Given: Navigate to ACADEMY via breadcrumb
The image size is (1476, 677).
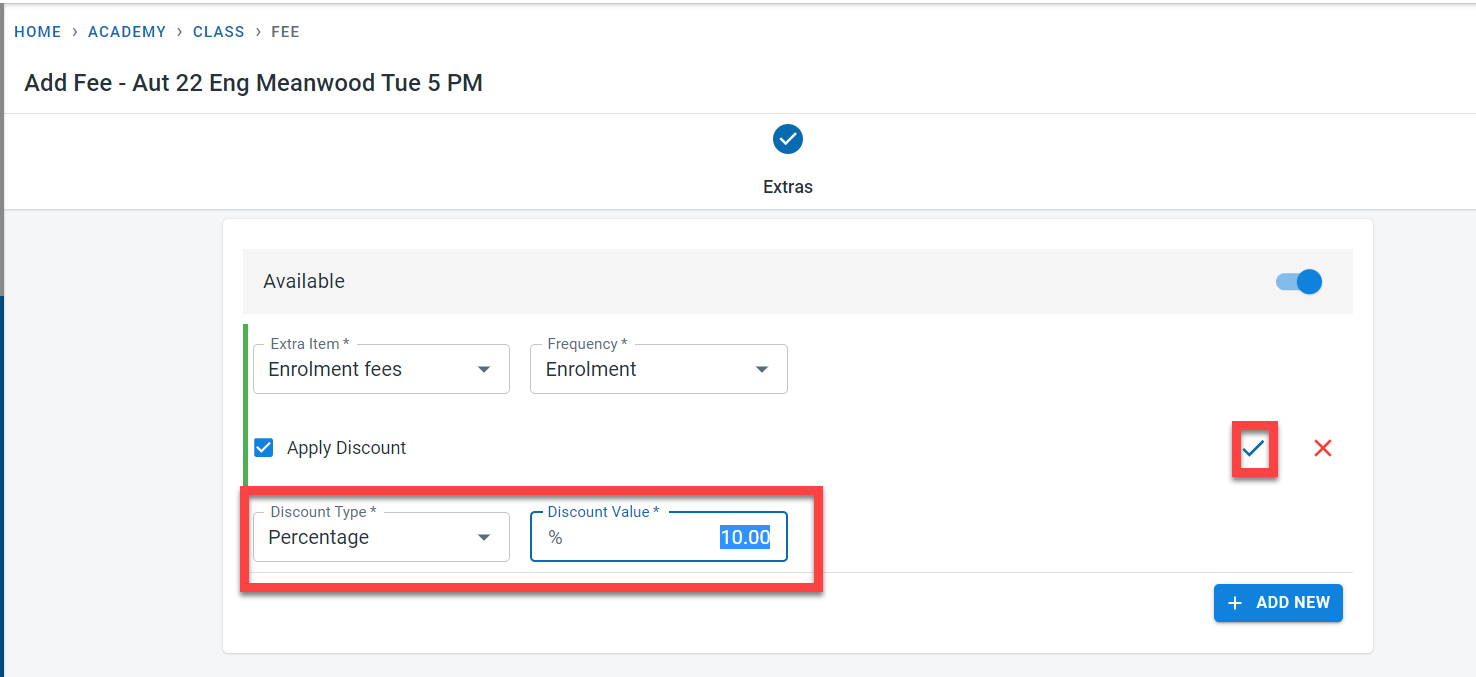Looking at the screenshot, I should 127,32.
